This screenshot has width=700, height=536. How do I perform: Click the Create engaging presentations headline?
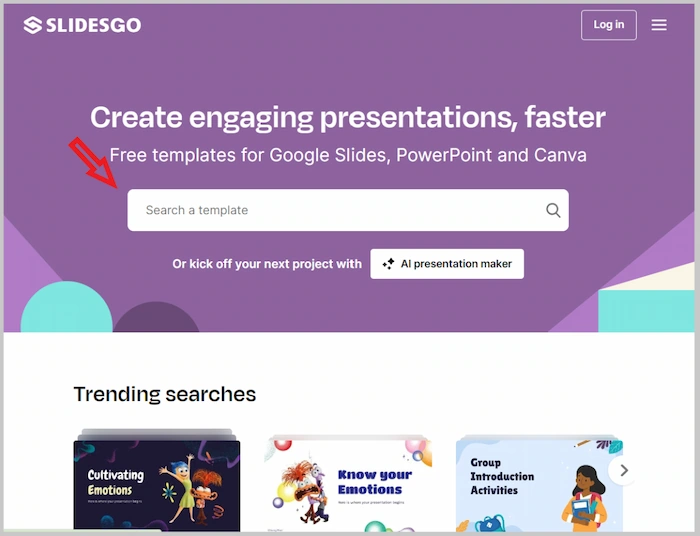click(348, 118)
